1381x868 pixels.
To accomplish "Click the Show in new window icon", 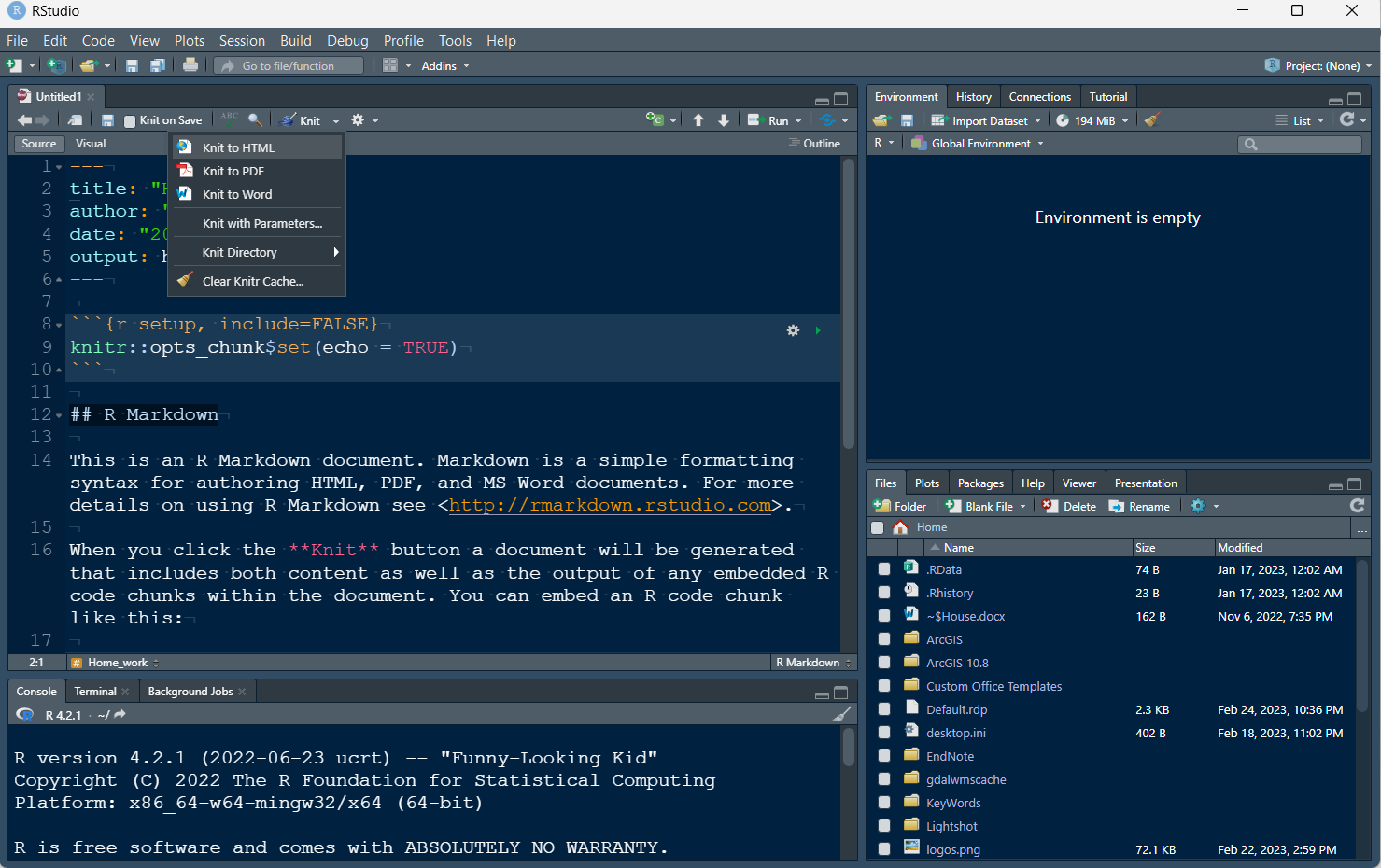I will point(75,120).
